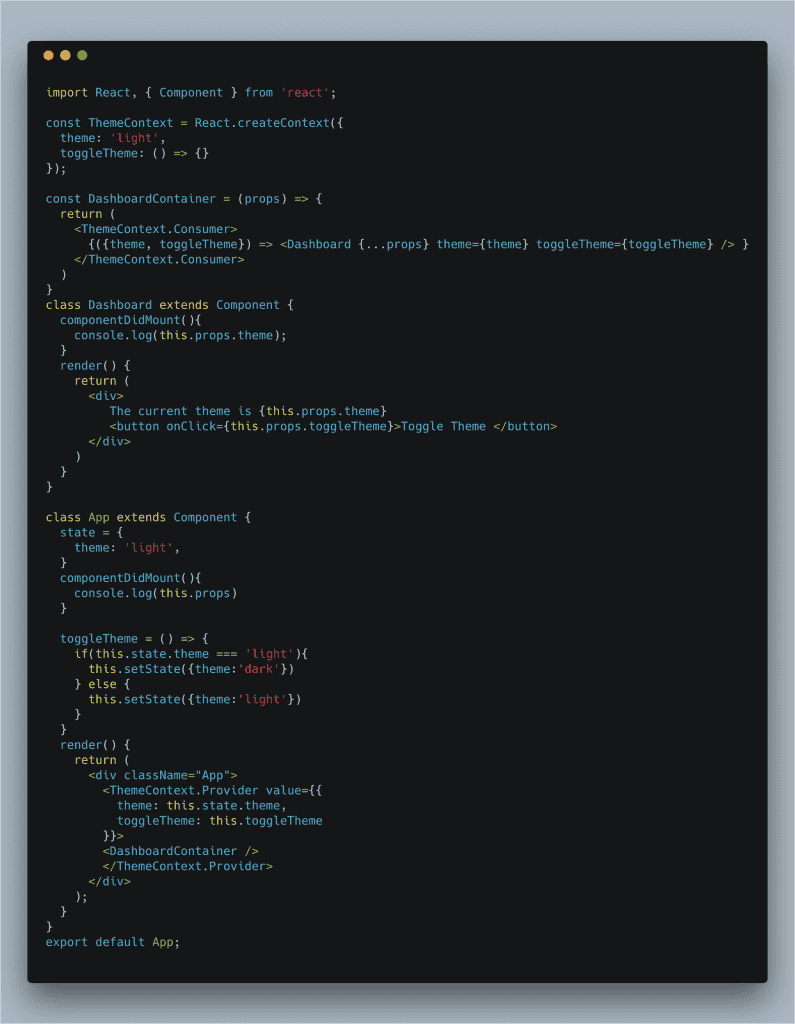795x1024 pixels.
Task: Click the line "} else {"
Action: tap(102, 684)
